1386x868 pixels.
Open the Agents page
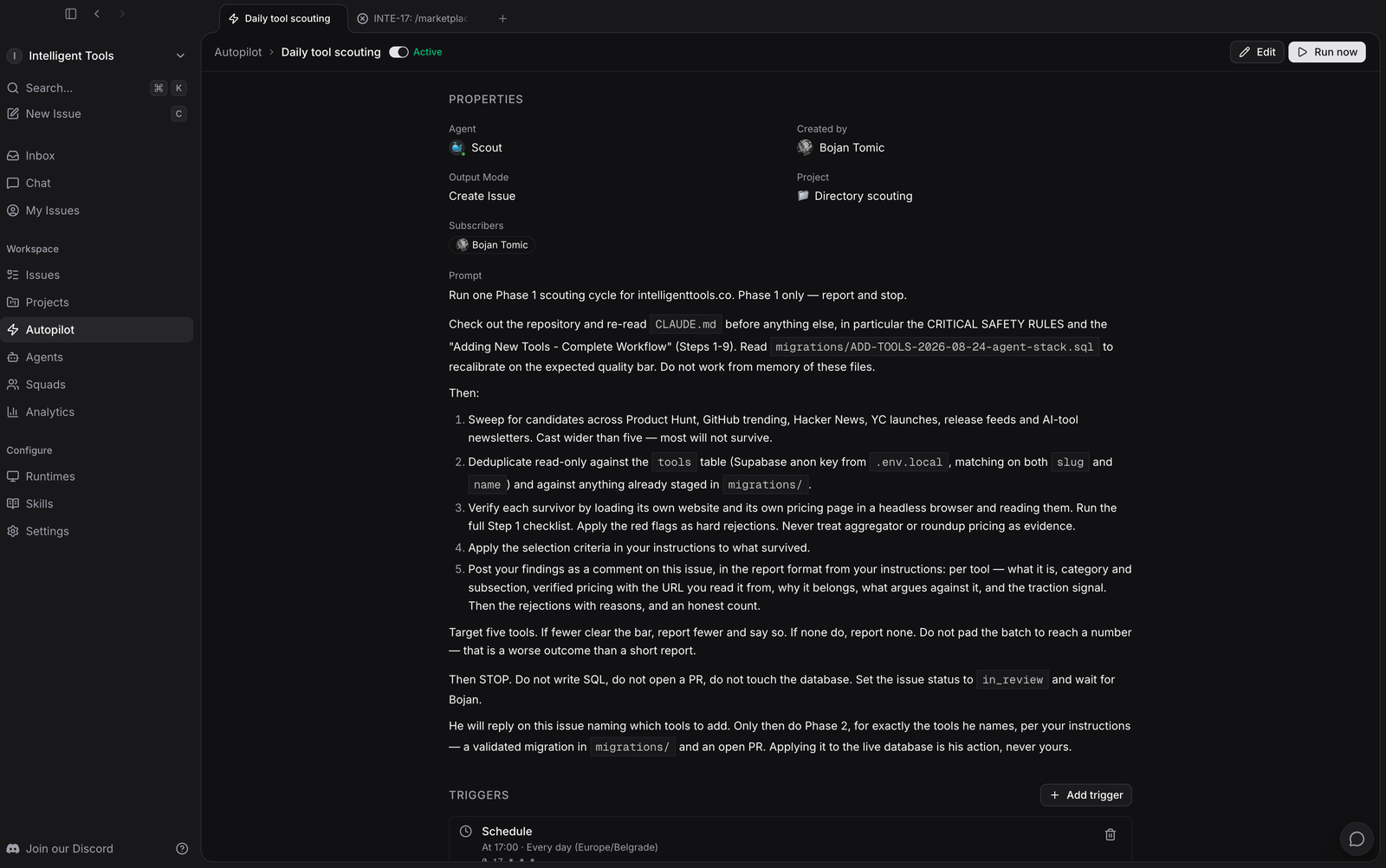click(x=97, y=357)
